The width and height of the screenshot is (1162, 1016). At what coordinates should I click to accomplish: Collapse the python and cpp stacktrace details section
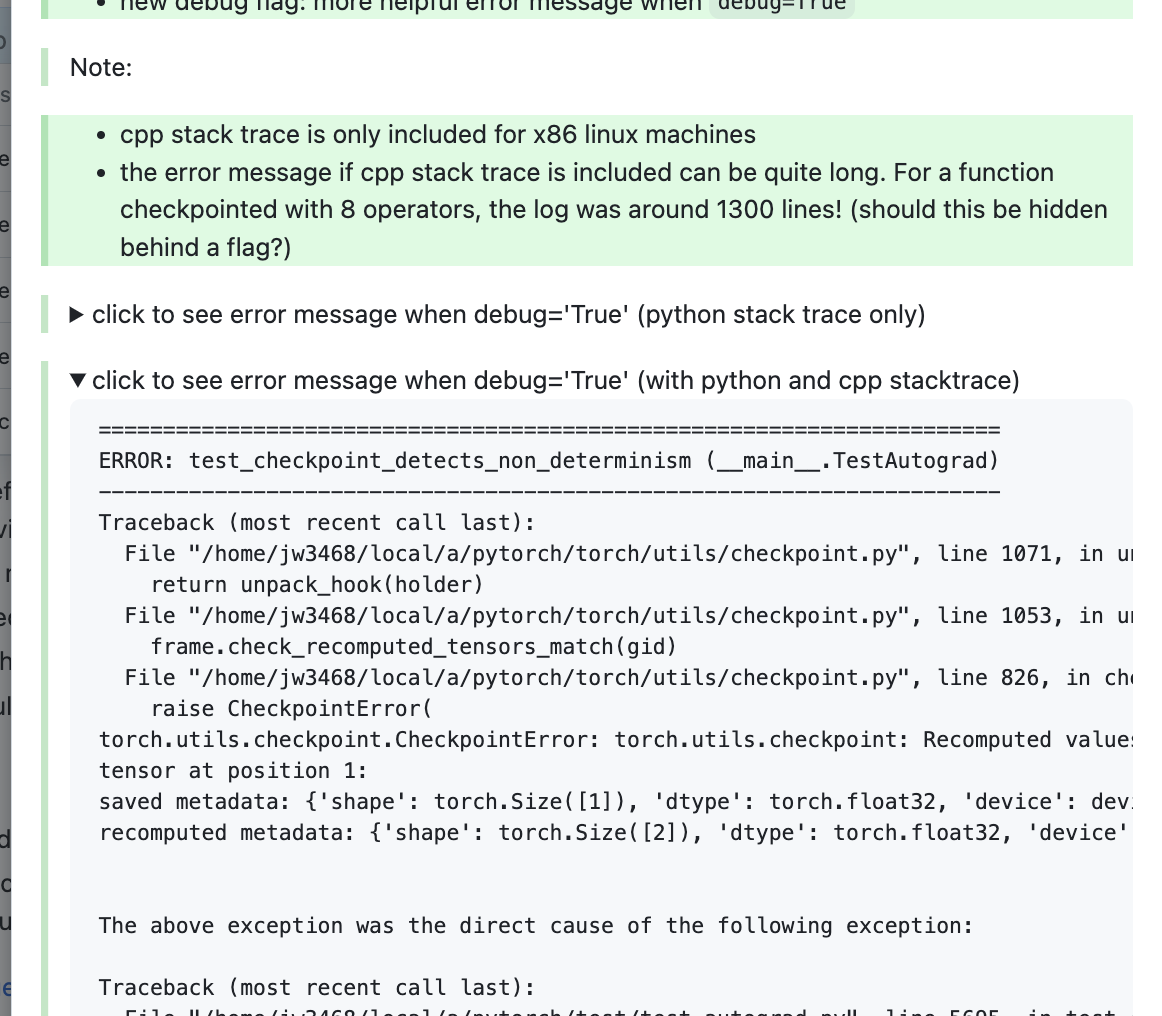pyautogui.click(x=556, y=380)
